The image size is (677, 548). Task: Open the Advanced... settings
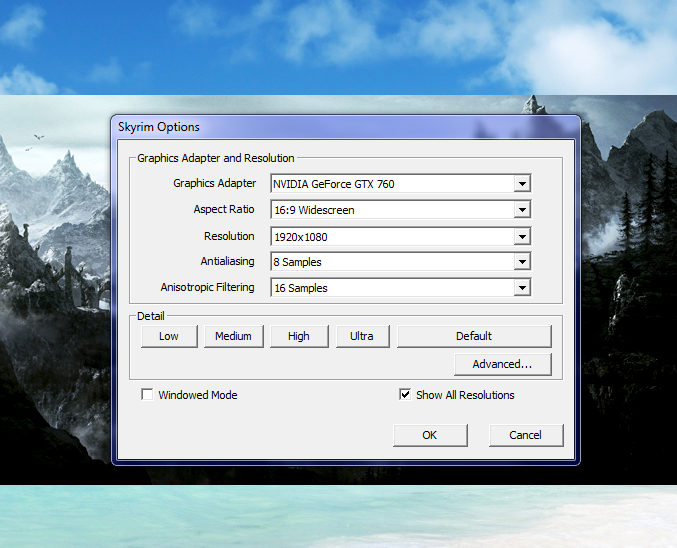(503, 364)
